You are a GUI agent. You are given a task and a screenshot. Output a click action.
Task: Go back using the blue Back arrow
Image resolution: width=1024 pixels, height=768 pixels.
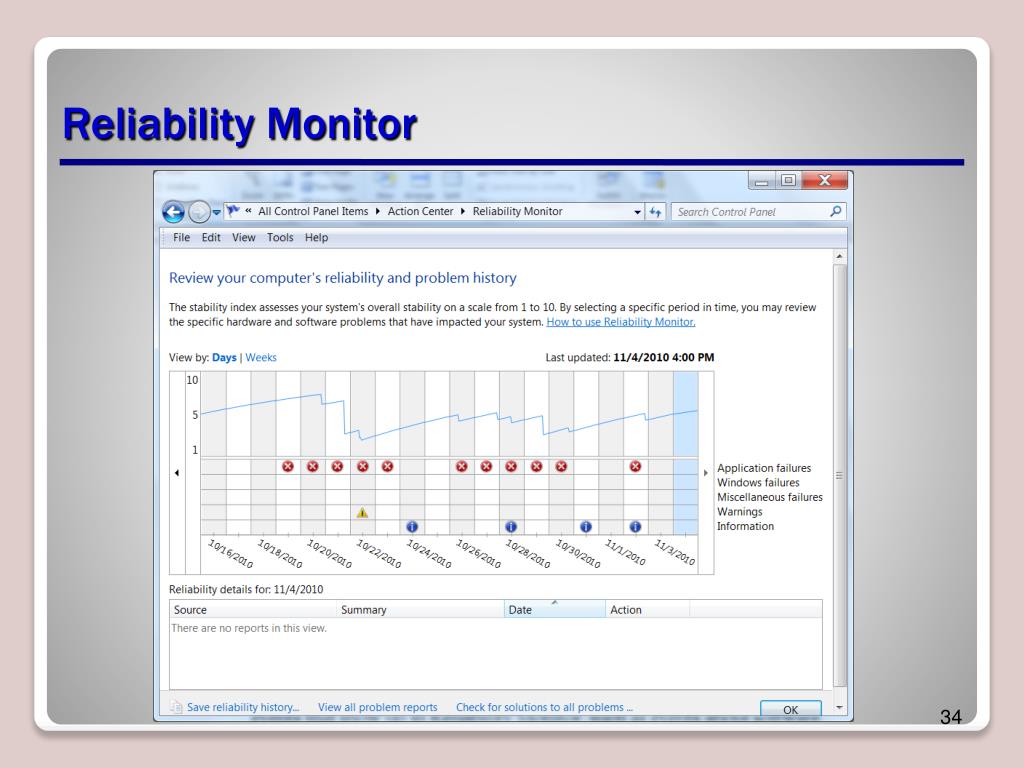click(173, 212)
